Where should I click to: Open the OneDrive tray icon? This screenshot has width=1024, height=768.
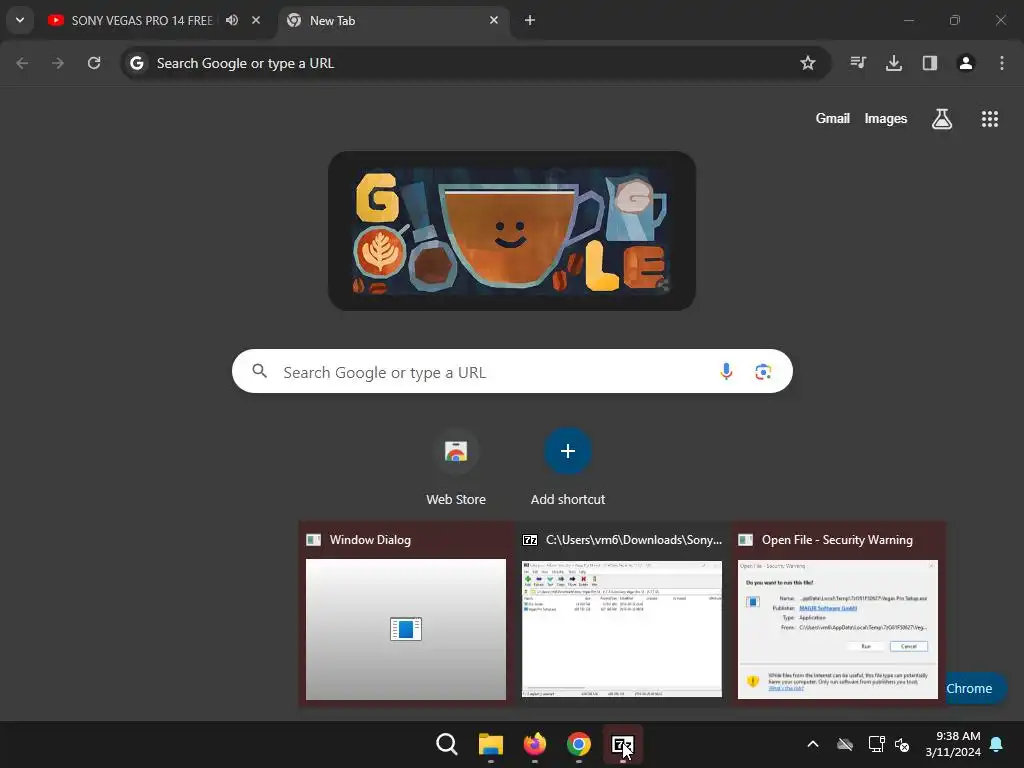tap(845, 744)
